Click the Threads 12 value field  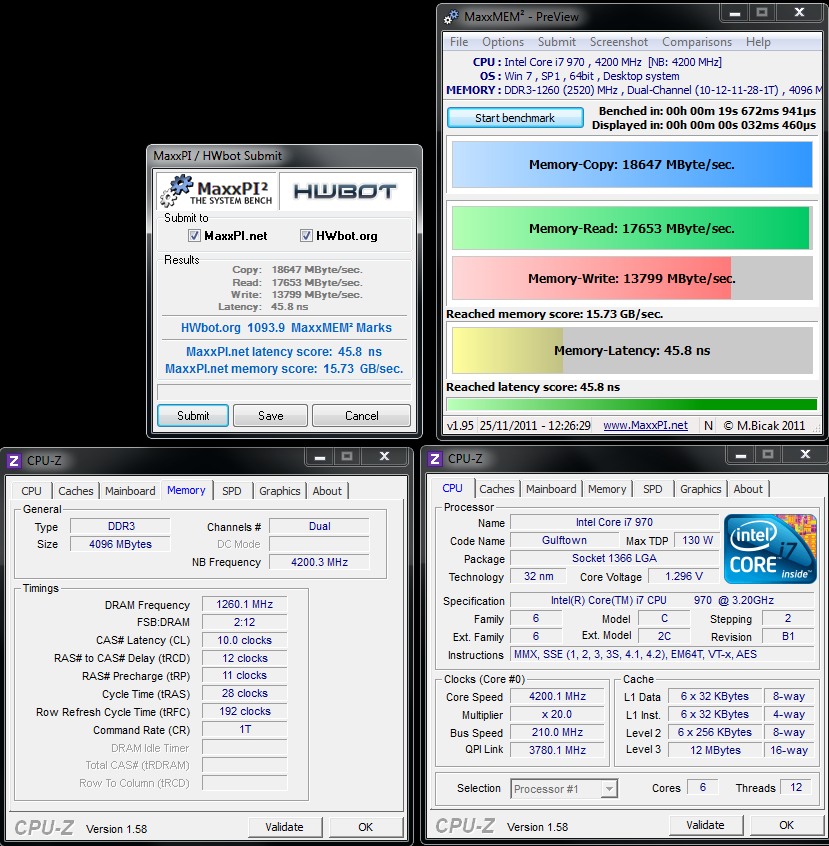click(796, 787)
